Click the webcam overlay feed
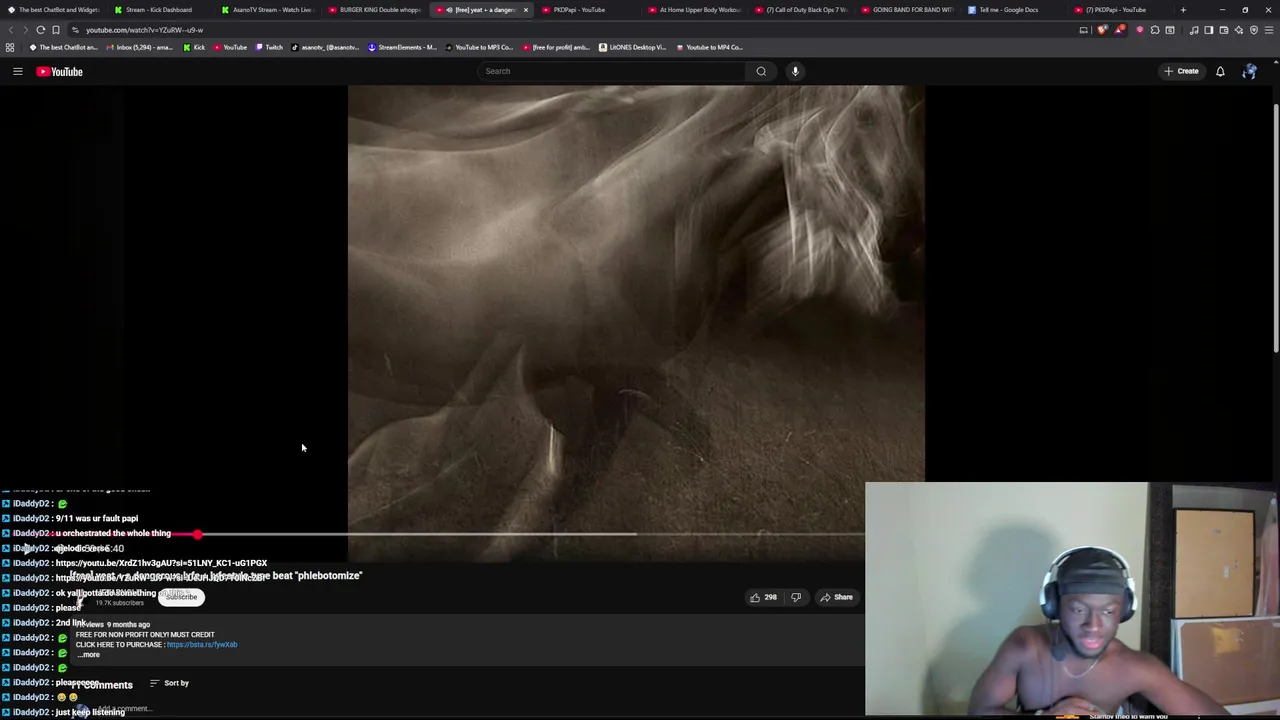 tap(1071, 600)
